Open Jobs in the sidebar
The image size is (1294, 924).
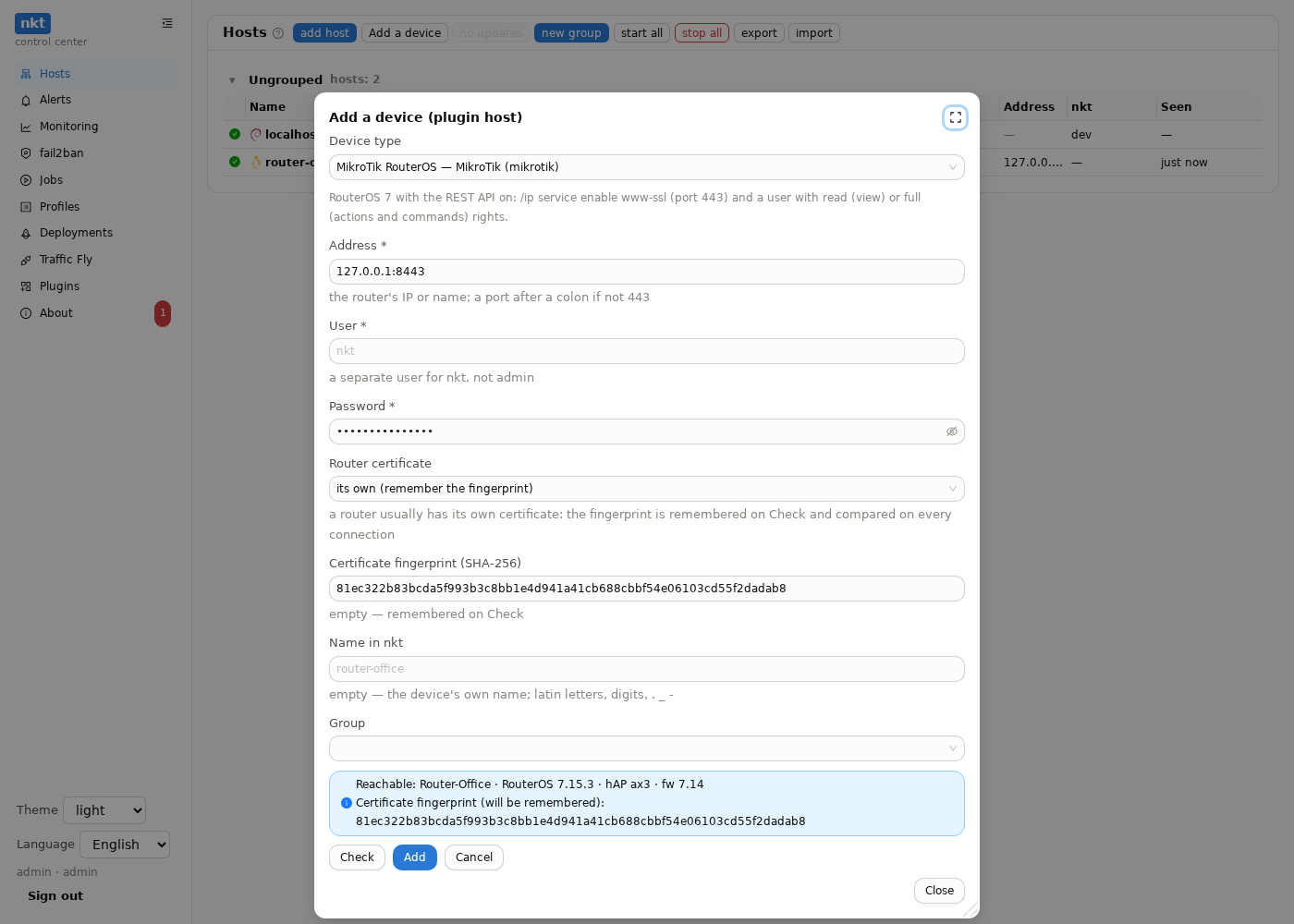click(95, 180)
